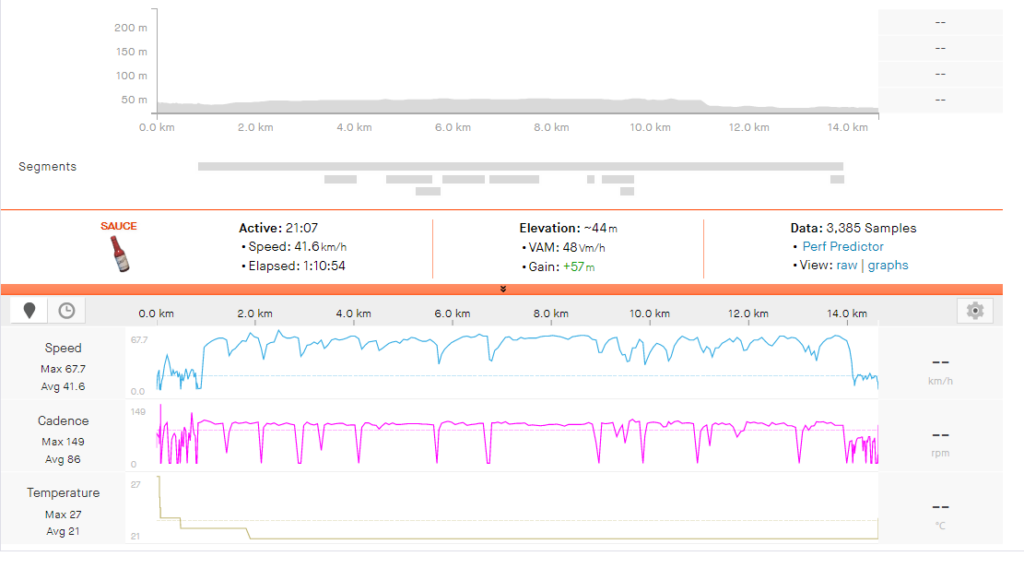The width and height of the screenshot is (1024, 568).
Task: View the graphs link
Action: point(888,265)
